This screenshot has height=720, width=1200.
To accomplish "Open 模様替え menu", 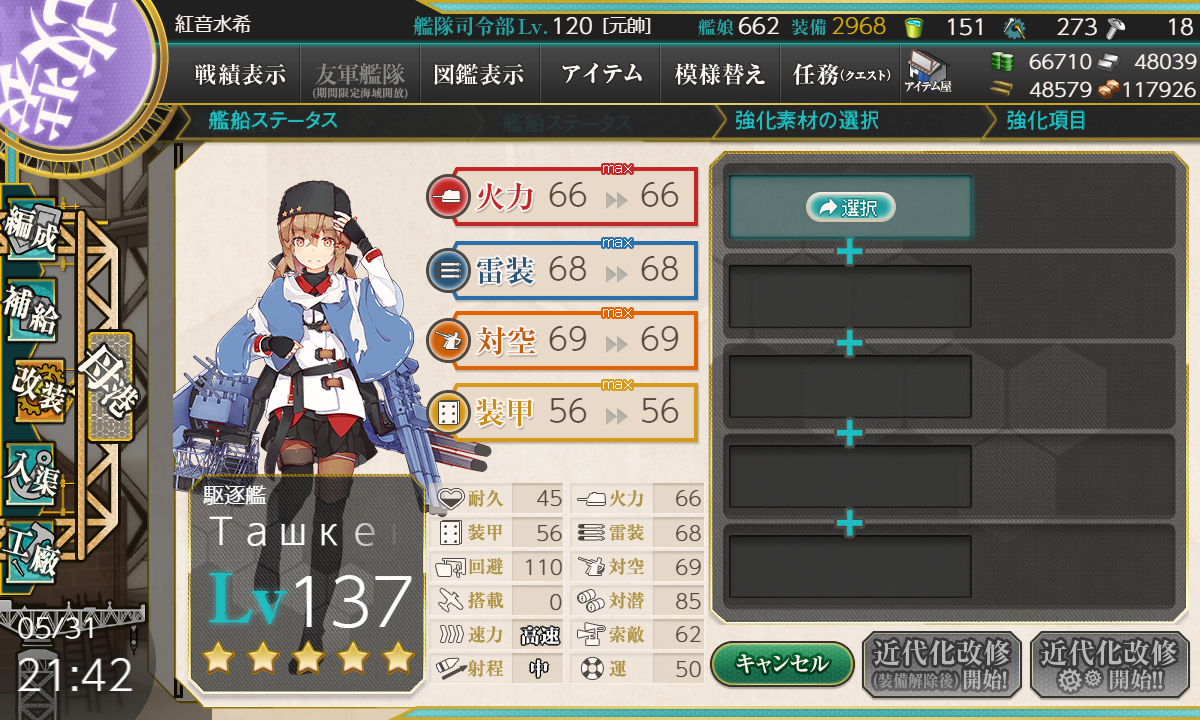I will click(719, 74).
